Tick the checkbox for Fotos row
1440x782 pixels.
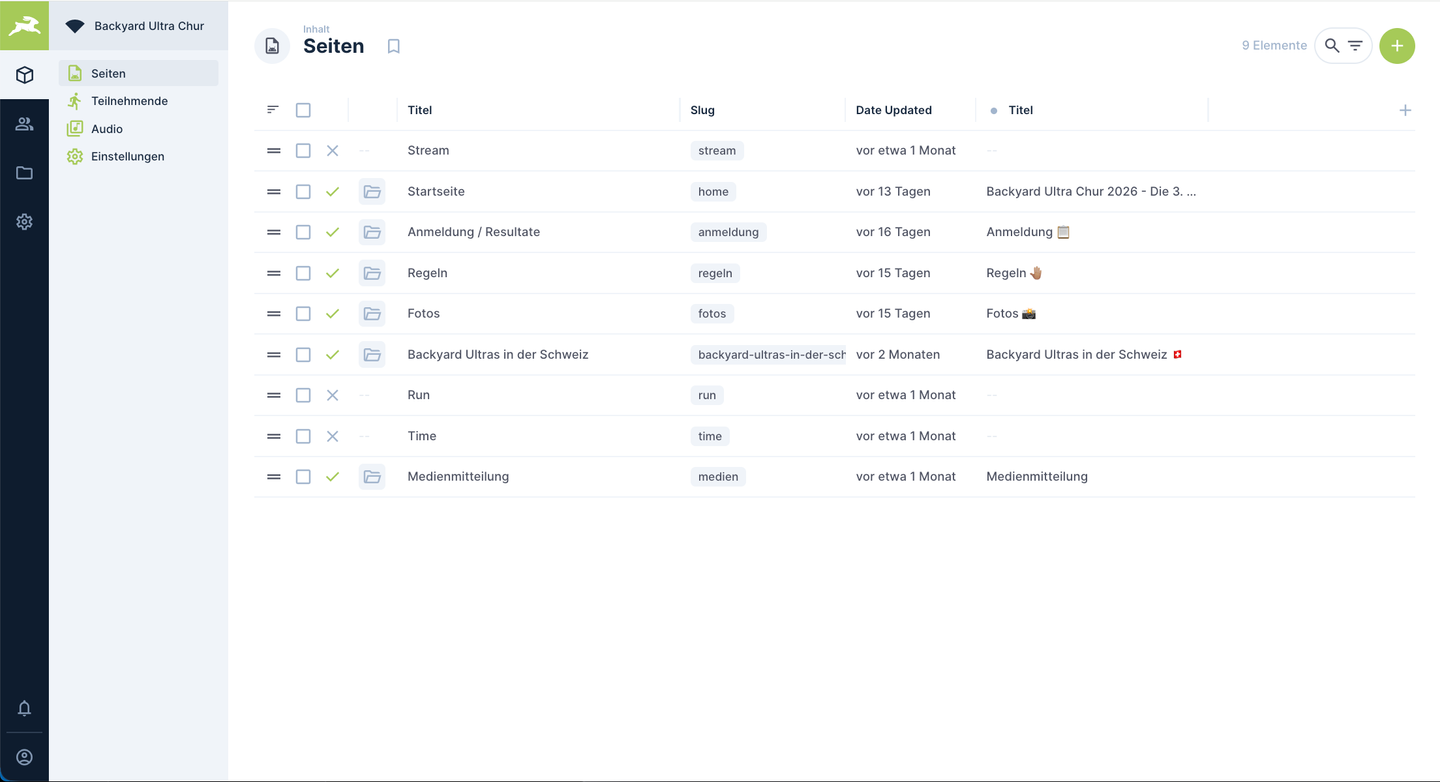click(x=303, y=314)
